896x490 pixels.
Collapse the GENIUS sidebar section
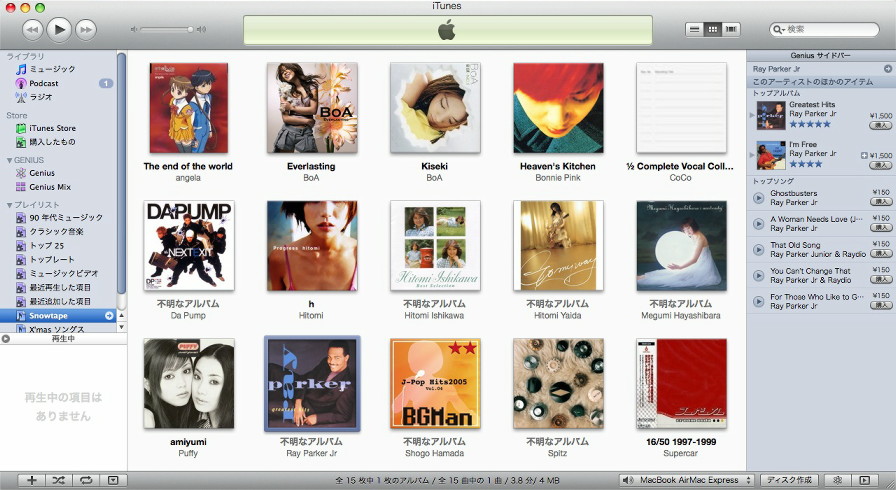click(9, 160)
